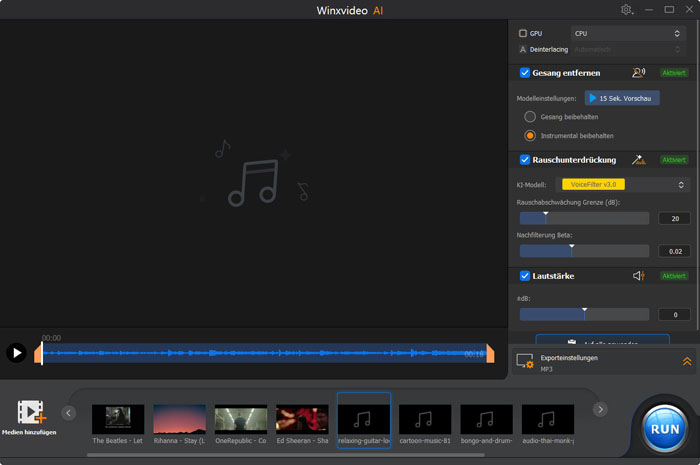Open the CPU selection dropdown
This screenshot has height=465, width=700.
coord(626,33)
